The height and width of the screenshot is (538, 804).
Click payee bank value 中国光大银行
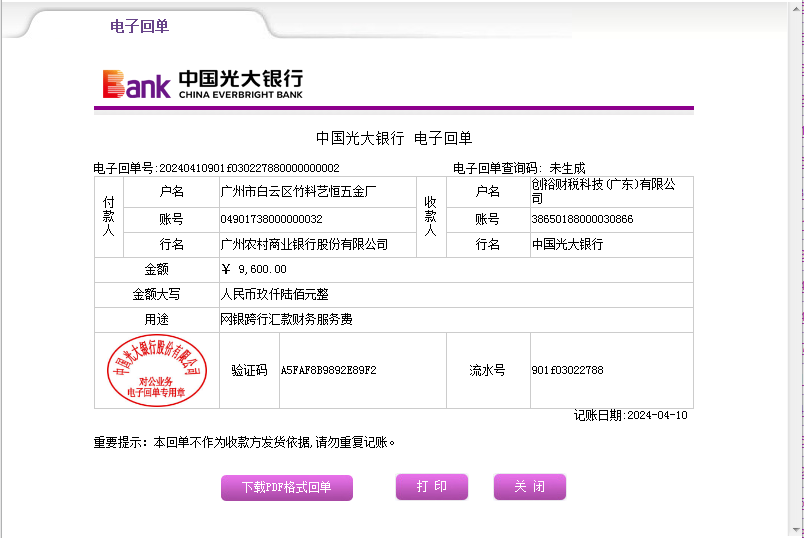pos(567,245)
